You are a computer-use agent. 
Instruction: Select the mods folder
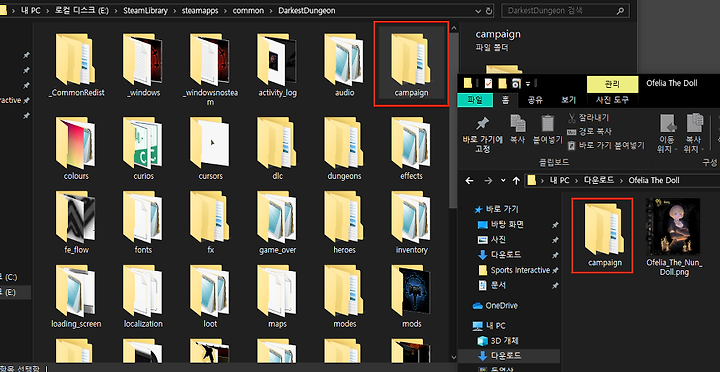pyautogui.click(x=411, y=296)
